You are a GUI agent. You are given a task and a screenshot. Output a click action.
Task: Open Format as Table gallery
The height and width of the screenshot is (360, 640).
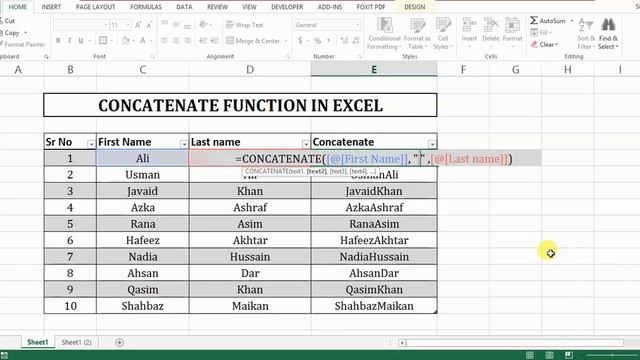coord(417,33)
